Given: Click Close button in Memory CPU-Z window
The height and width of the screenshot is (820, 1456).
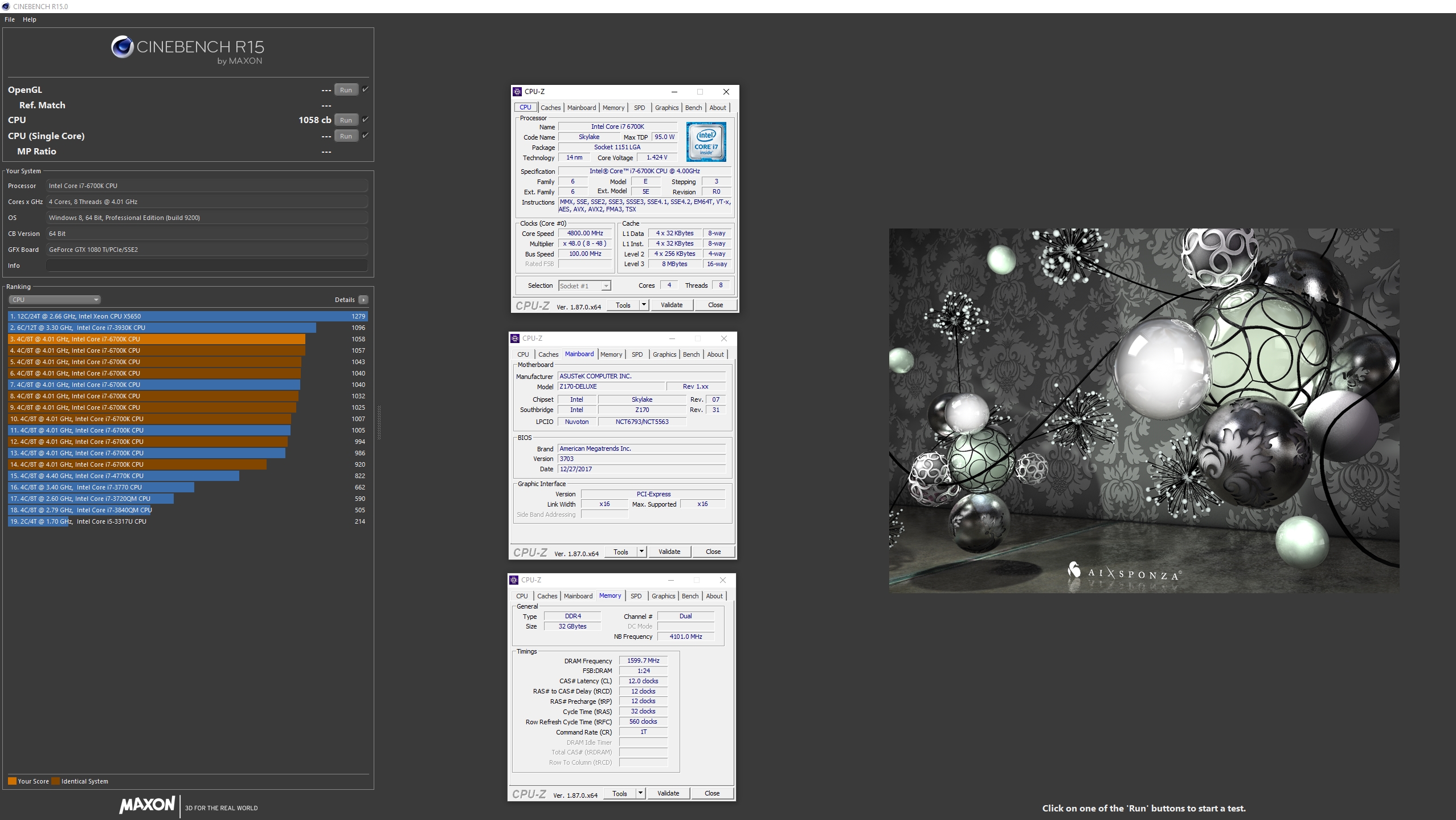Looking at the screenshot, I should (x=712, y=793).
